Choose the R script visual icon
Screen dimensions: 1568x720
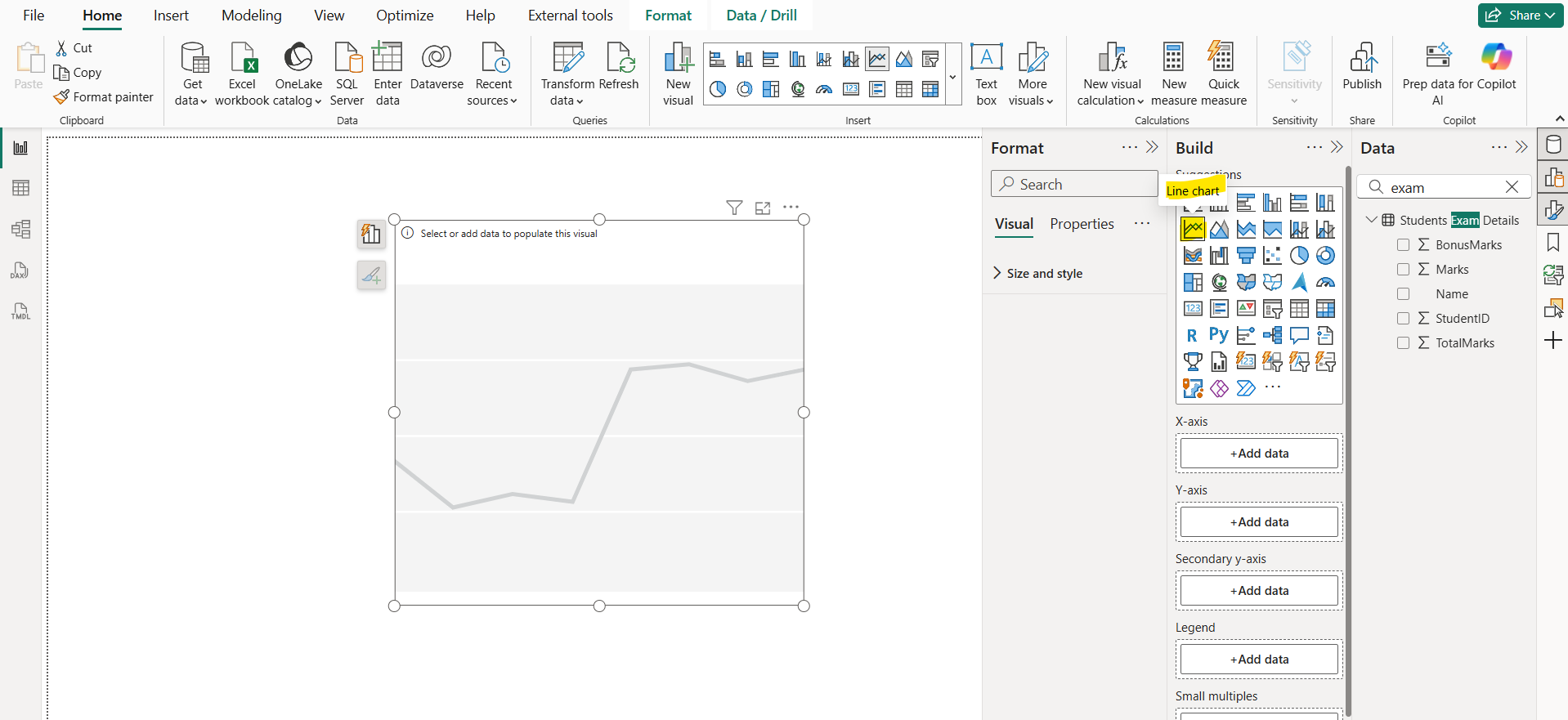point(1192,335)
